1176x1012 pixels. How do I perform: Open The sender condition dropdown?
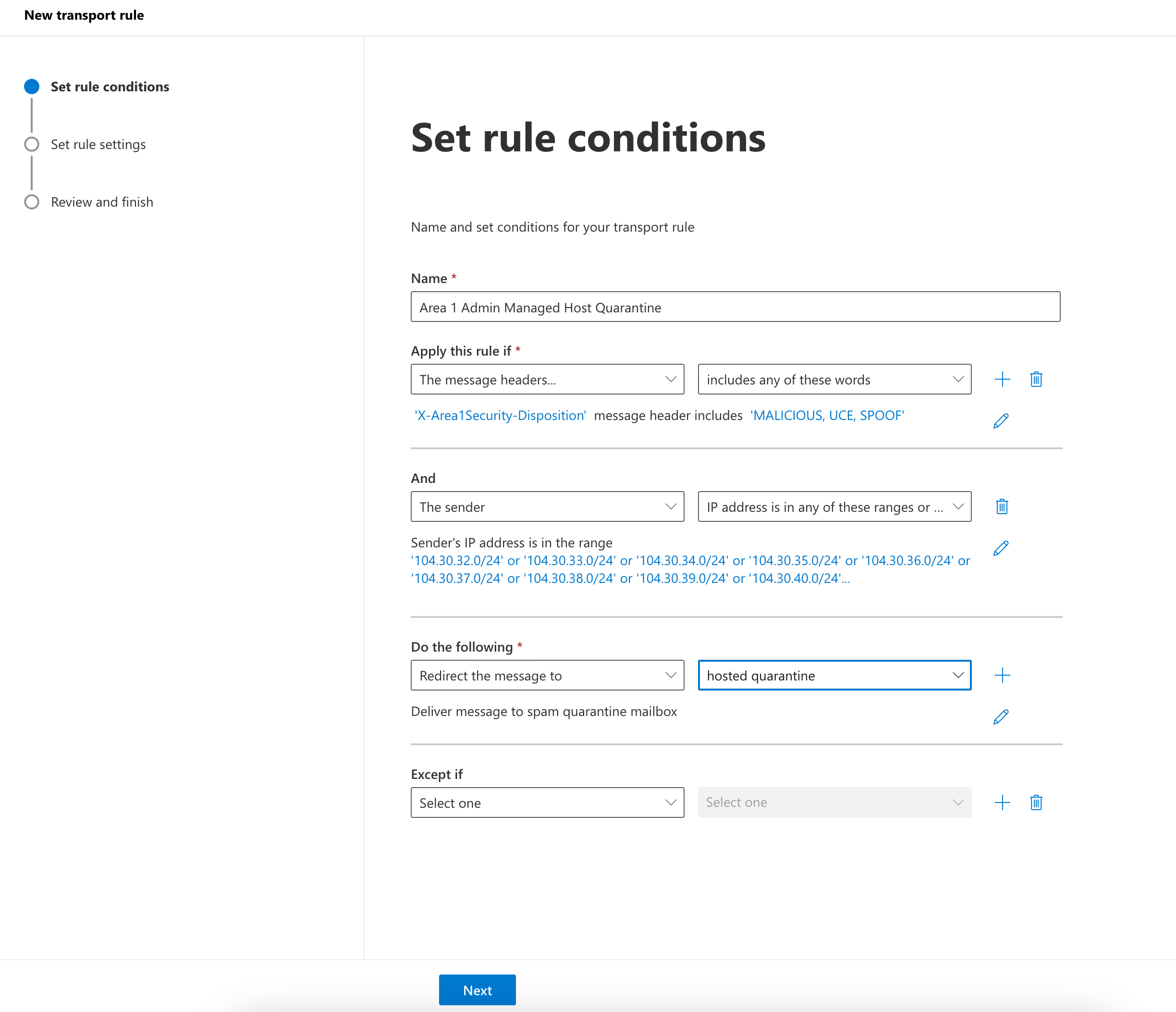[x=547, y=506]
